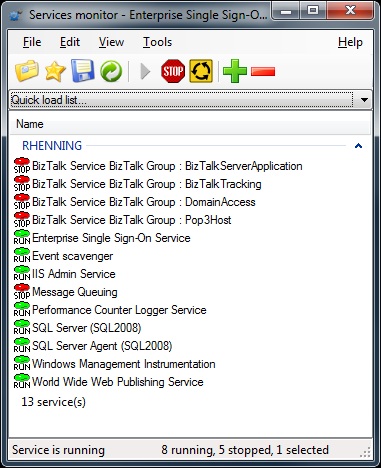Image resolution: width=381 pixels, height=468 pixels.
Task: Restart service using the yellow cycle icon
Action: (x=201, y=71)
